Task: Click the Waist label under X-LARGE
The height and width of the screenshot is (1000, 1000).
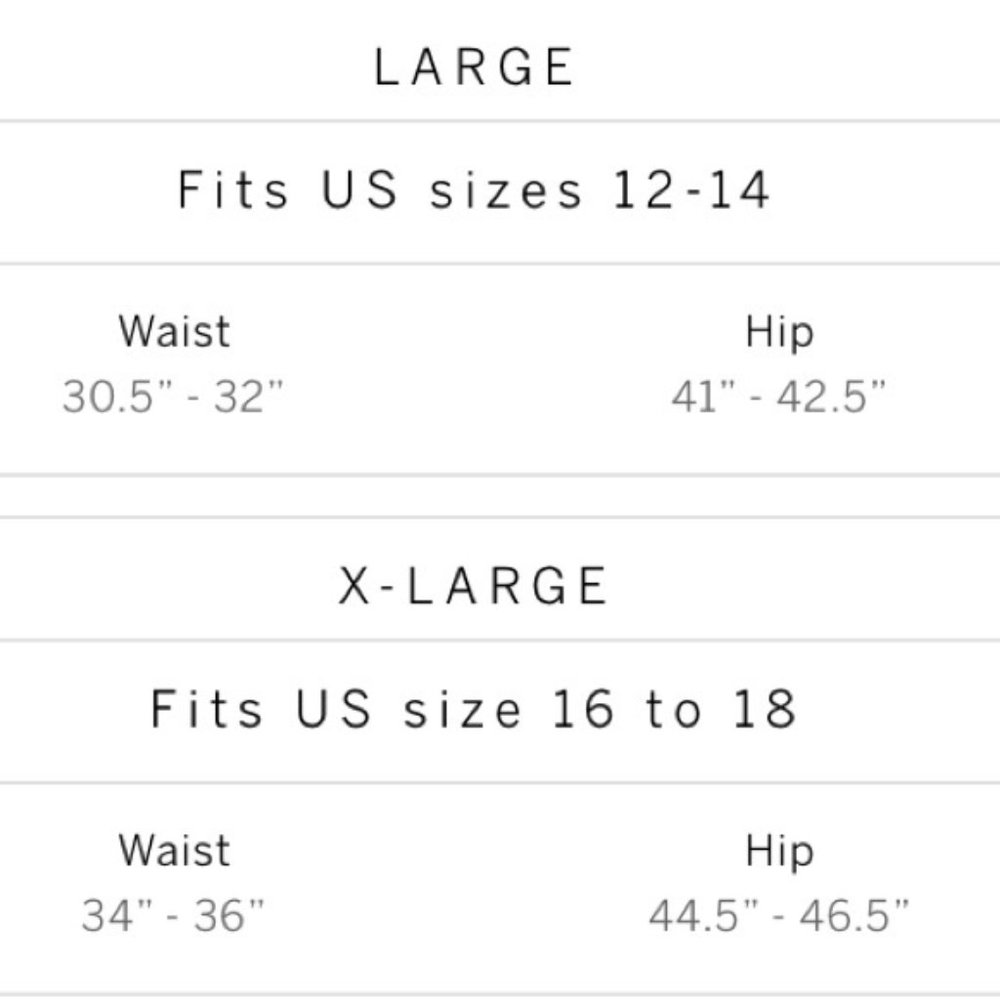Action: [x=174, y=850]
